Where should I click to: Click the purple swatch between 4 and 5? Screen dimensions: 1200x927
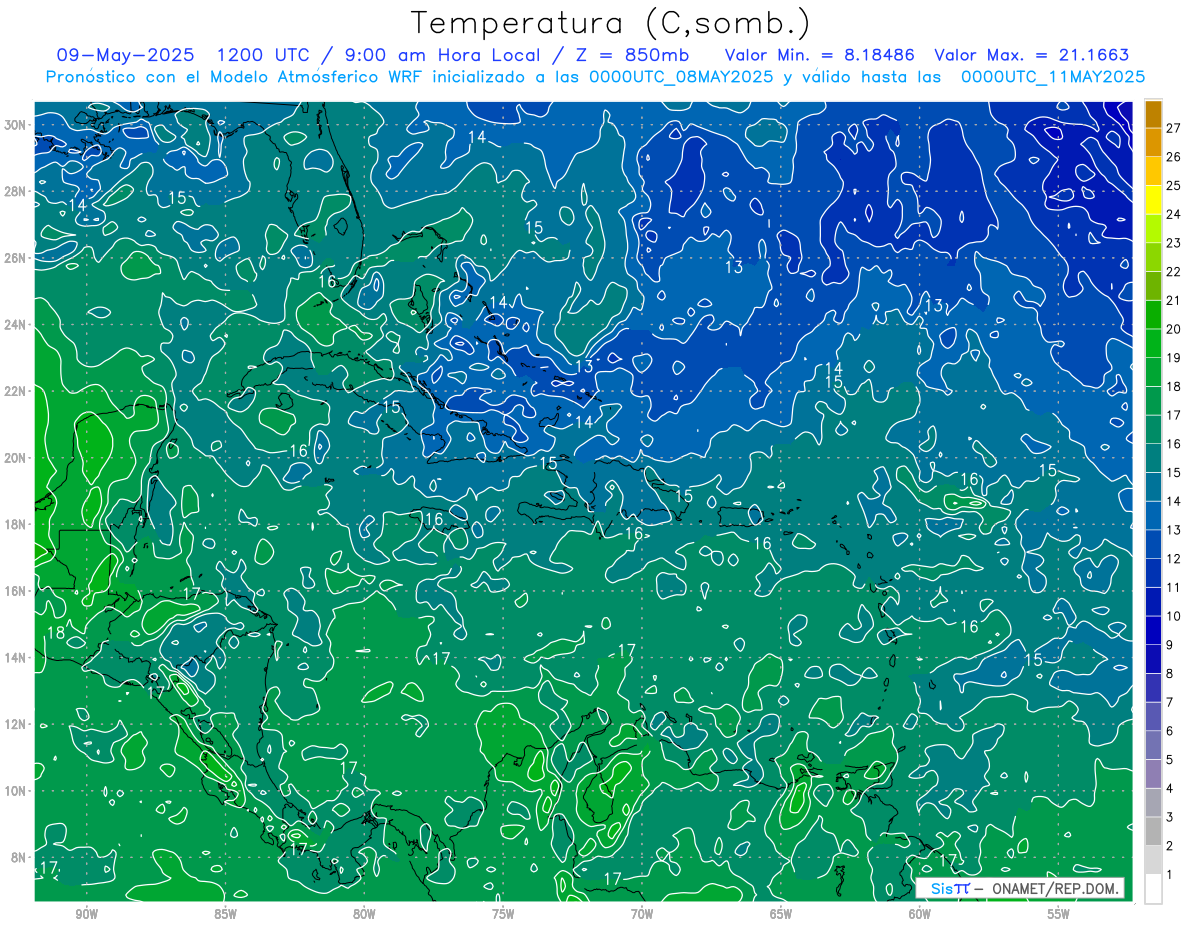pyautogui.click(x=1154, y=774)
